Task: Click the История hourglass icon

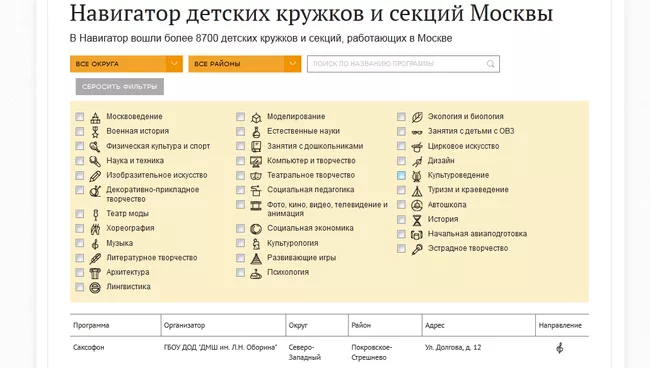Action: [x=417, y=220]
